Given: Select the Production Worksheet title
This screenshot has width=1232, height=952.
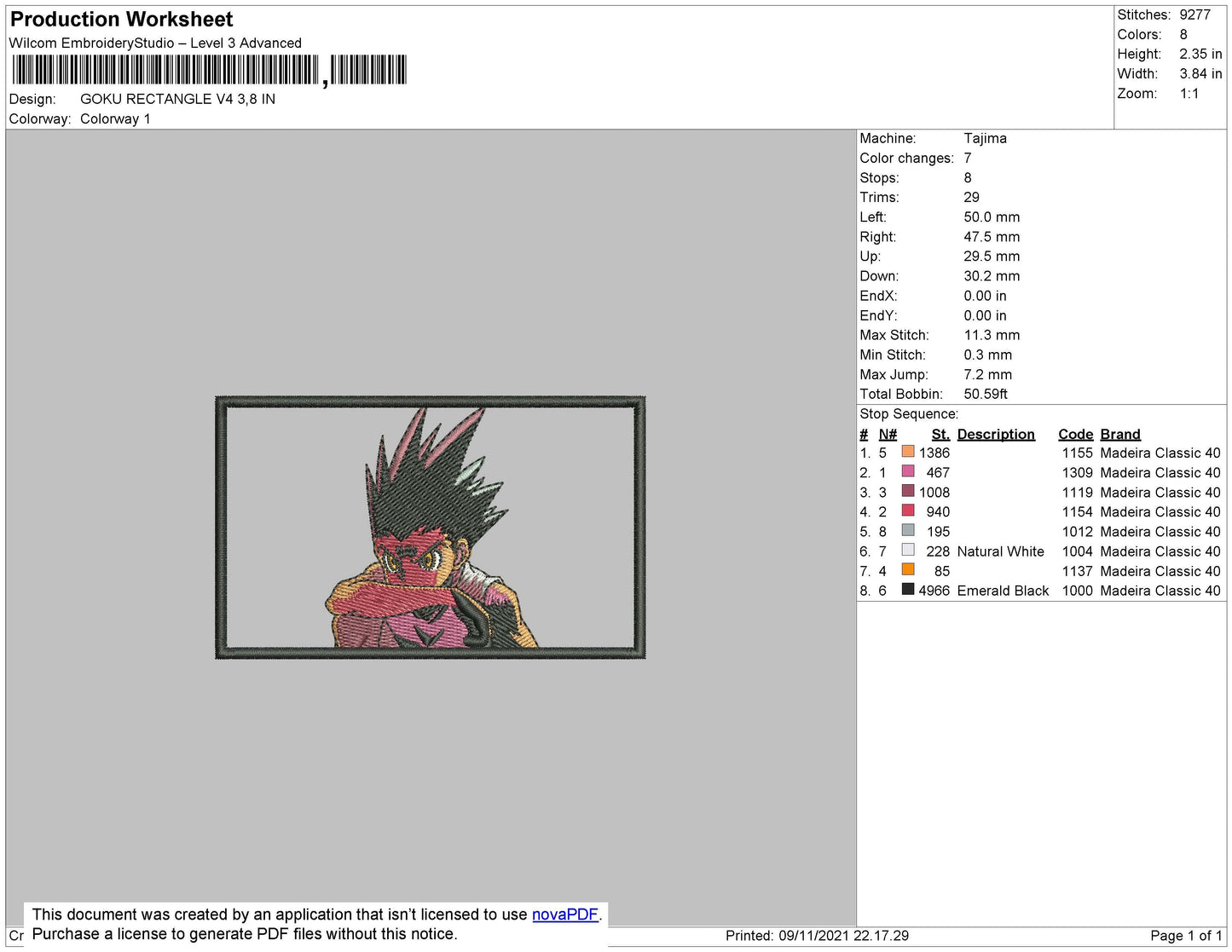Looking at the screenshot, I should [x=121, y=20].
